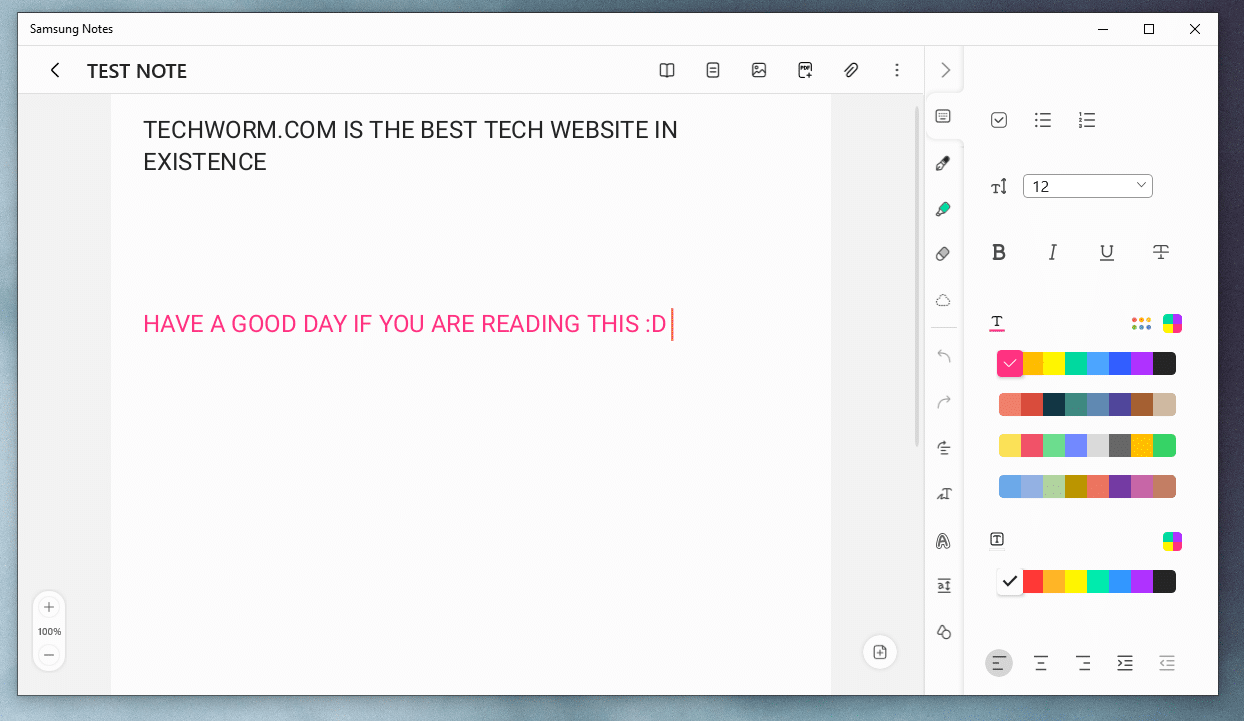Open the reading mode book icon

[x=667, y=70]
